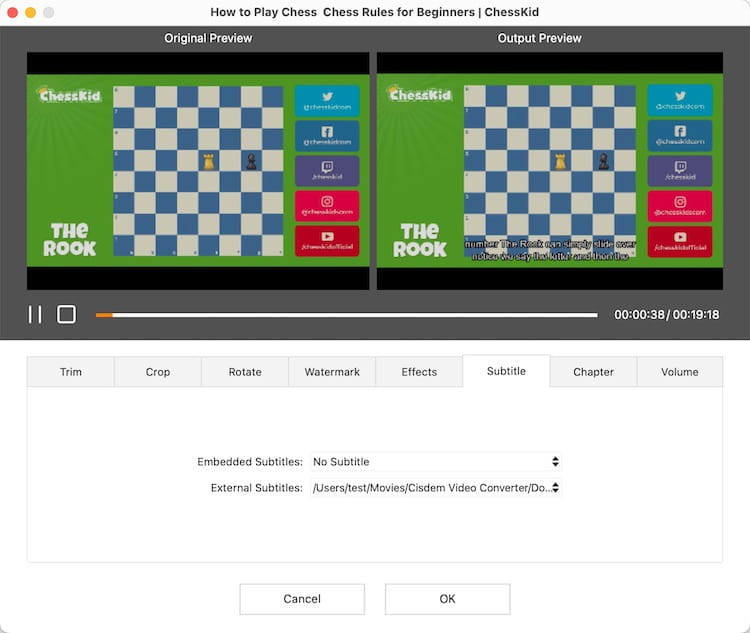Open the Embedded Subtitles dropdown

(x=436, y=462)
